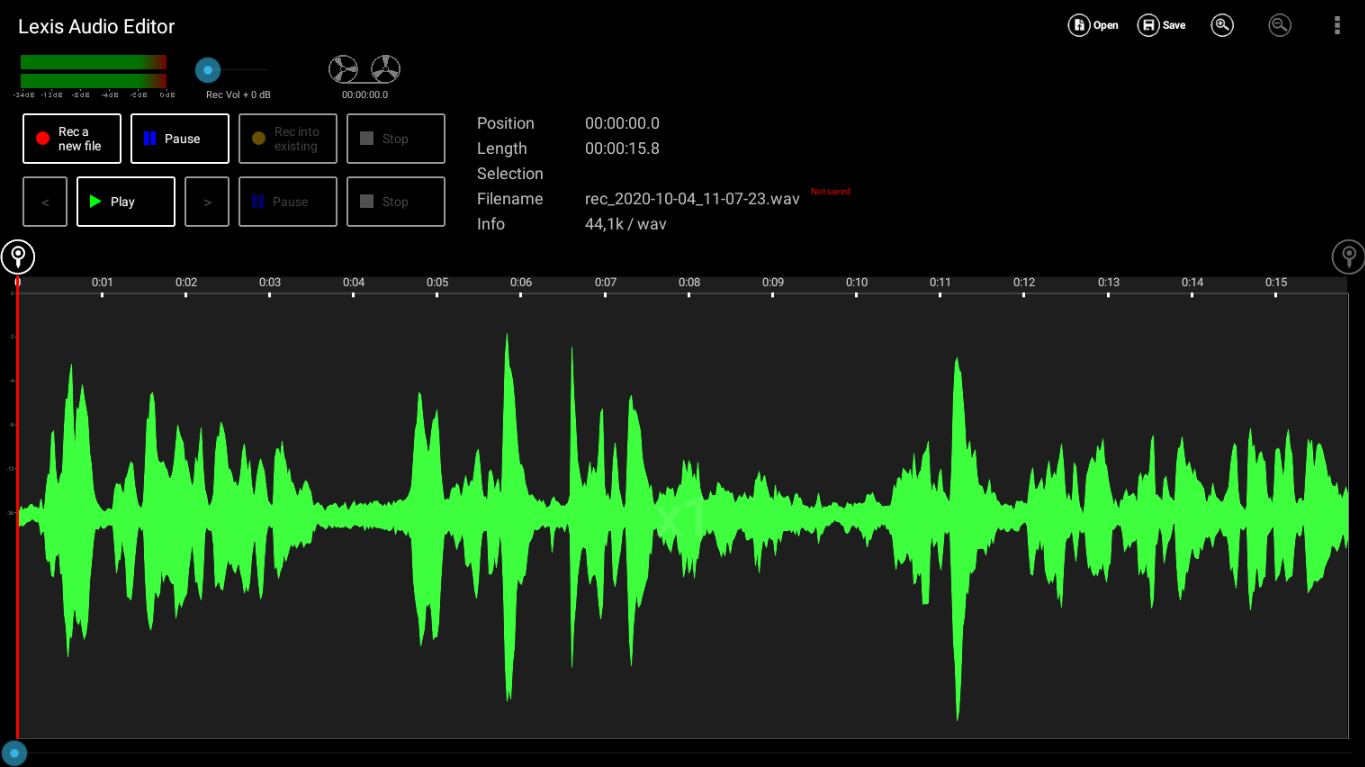1365x767 pixels.
Task: Click the top-row Pause button beside Rec a new file
Action: (x=180, y=139)
